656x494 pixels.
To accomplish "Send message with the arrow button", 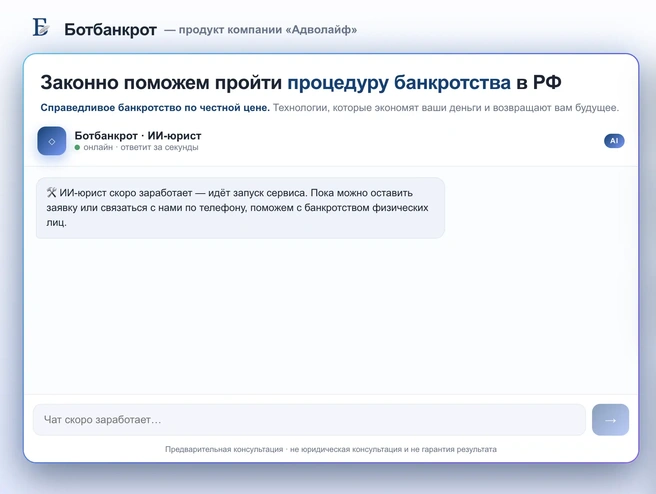I will (610, 420).
